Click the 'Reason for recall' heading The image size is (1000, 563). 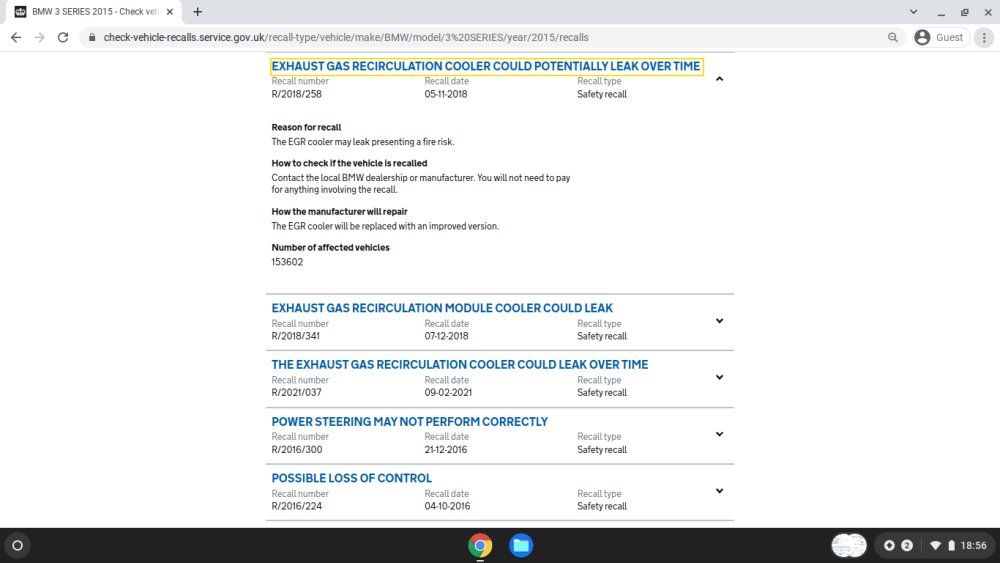[x=306, y=128]
